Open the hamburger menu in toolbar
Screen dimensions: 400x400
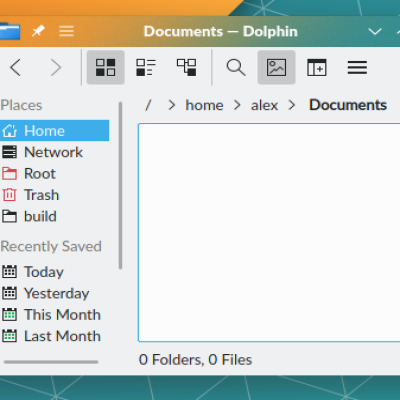(x=357, y=67)
